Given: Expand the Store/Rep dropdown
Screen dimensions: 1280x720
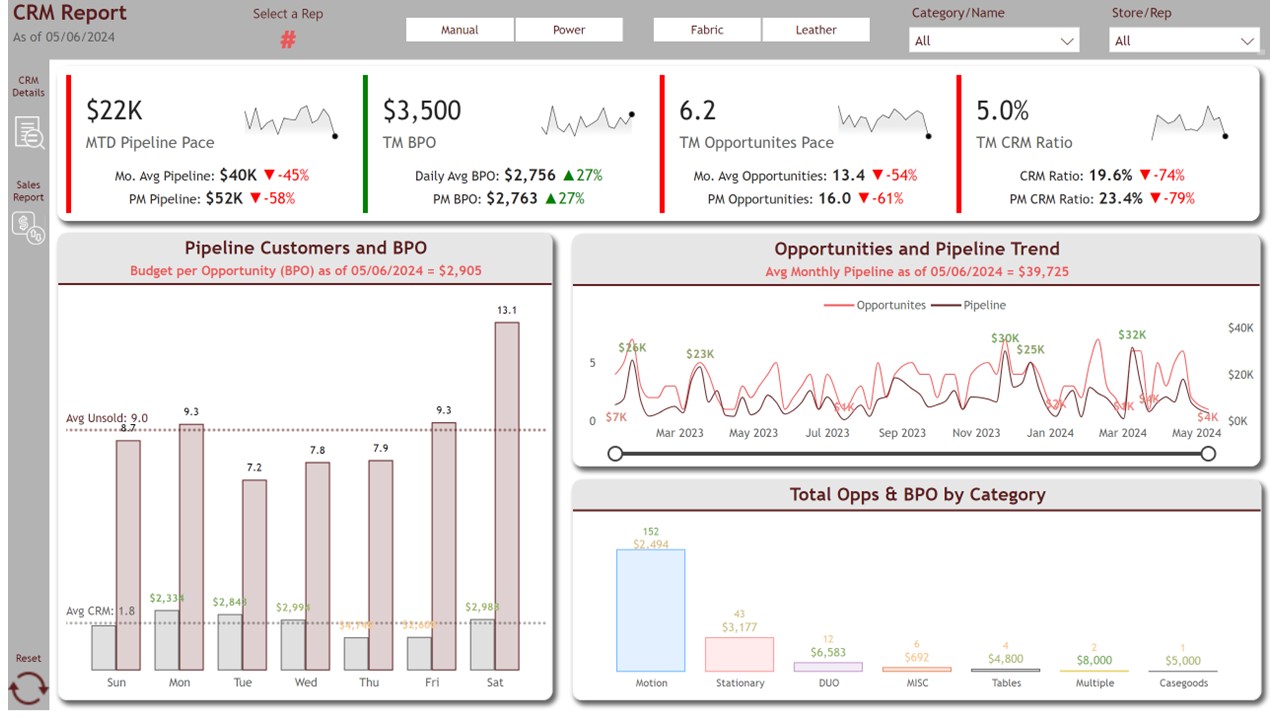Looking at the screenshot, I should (1184, 41).
